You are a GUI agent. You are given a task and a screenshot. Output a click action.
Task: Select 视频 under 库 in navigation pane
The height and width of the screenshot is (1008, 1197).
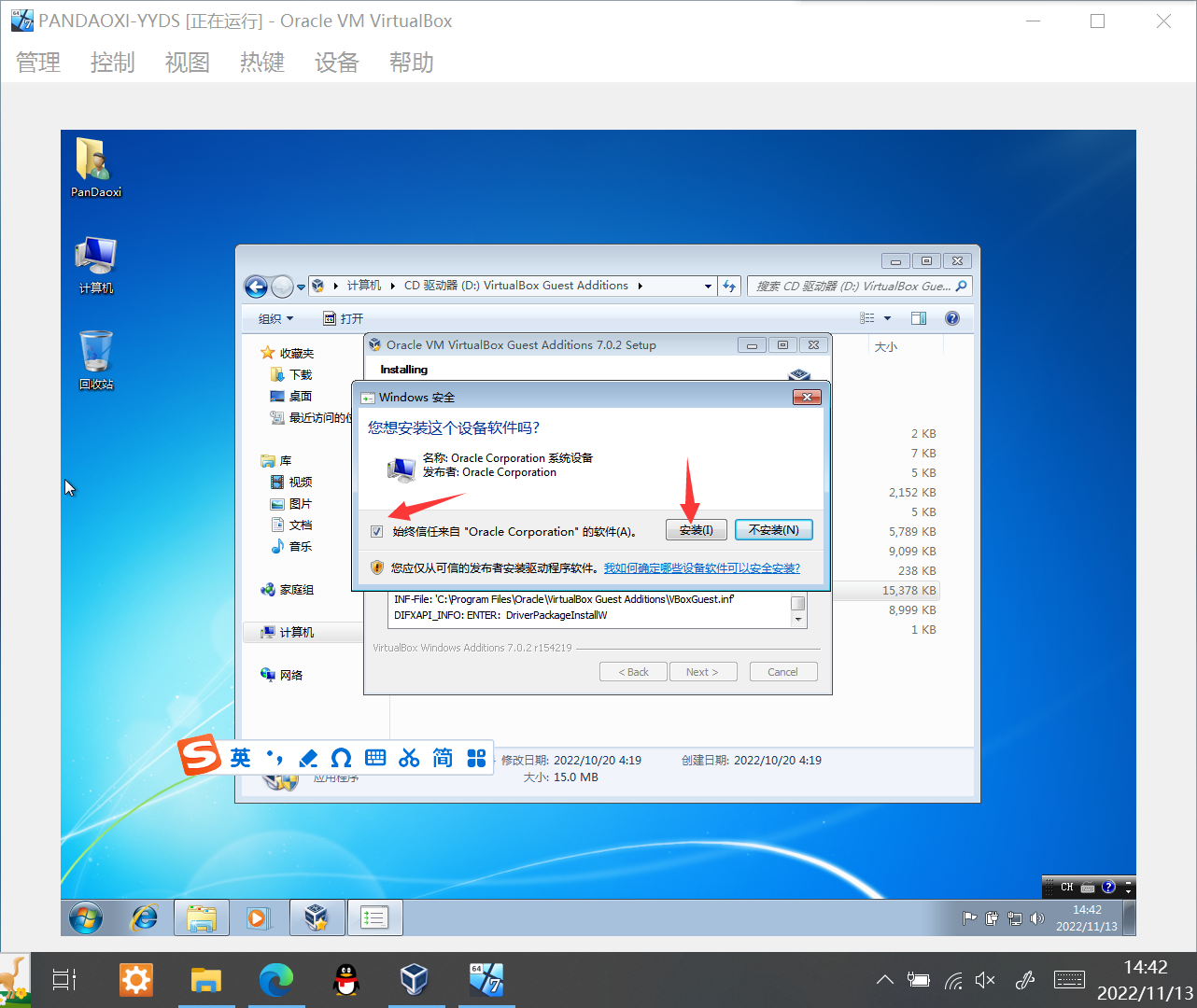291,483
